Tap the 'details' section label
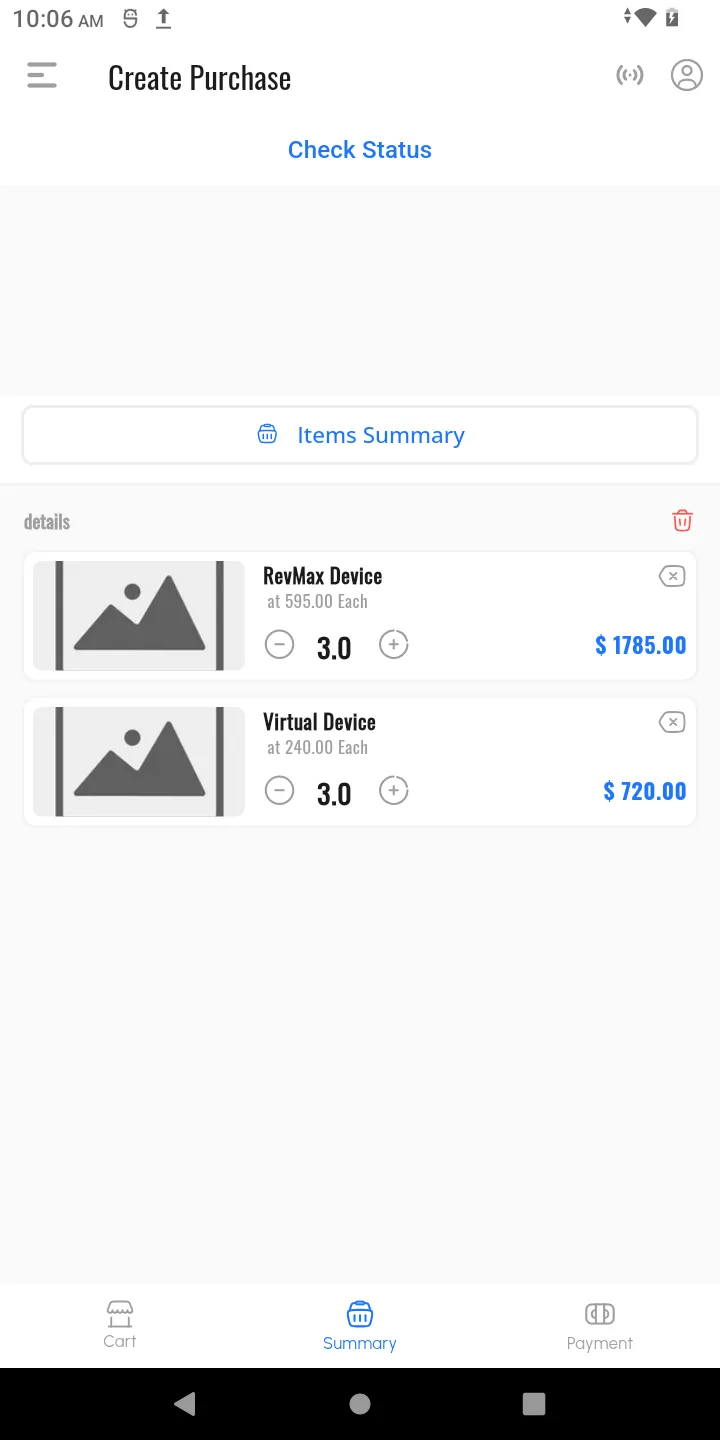This screenshot has height=1440, width=720. click(47, 522)
